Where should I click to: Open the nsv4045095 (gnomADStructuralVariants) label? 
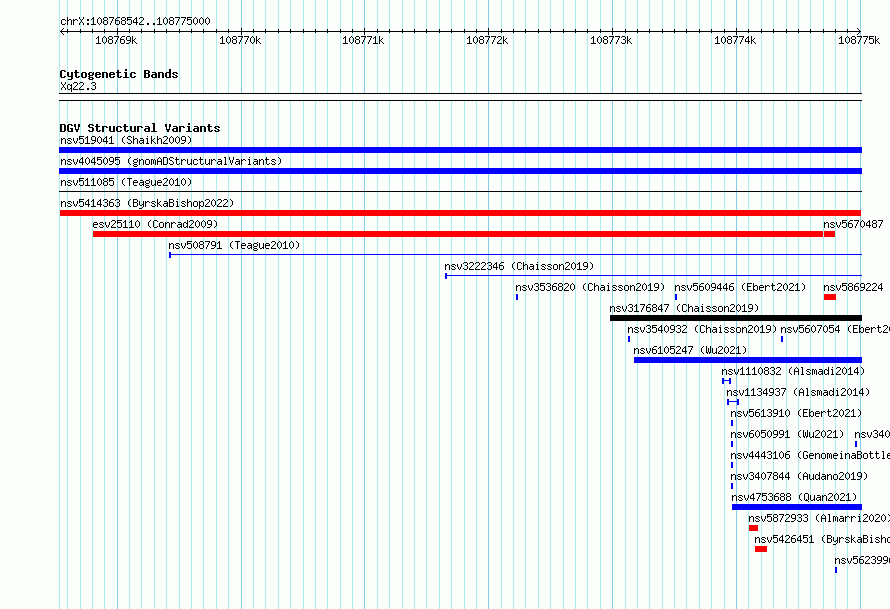(171, 161)
